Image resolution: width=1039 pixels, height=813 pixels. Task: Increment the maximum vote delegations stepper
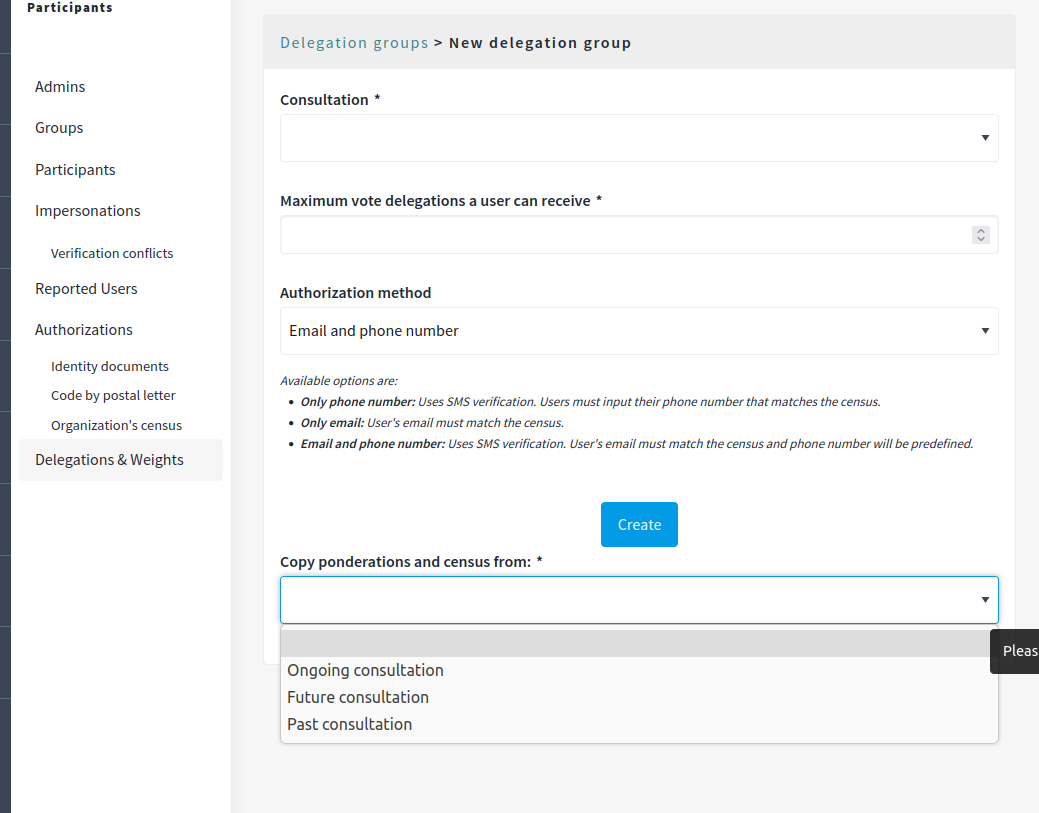[x=981, y=230]
